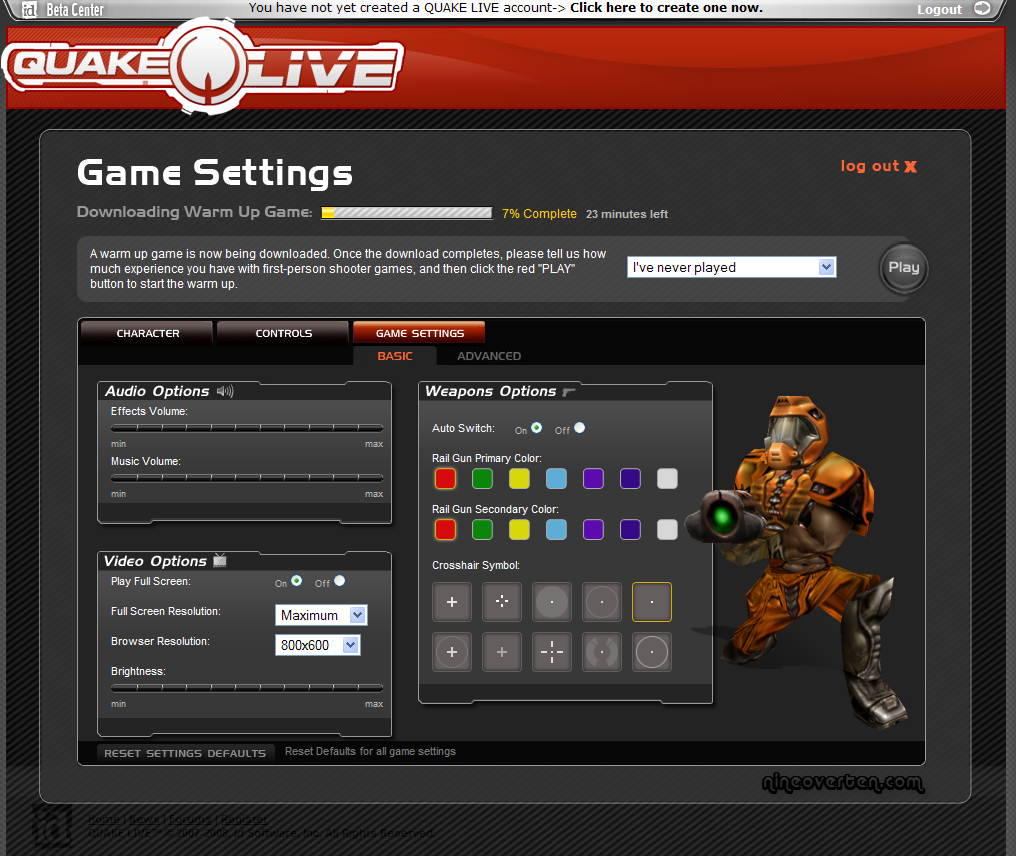Viewport: 1016px width, 856px height.
Task: Select the plain white plus crosshair symbol
Action: pos(452,602)
